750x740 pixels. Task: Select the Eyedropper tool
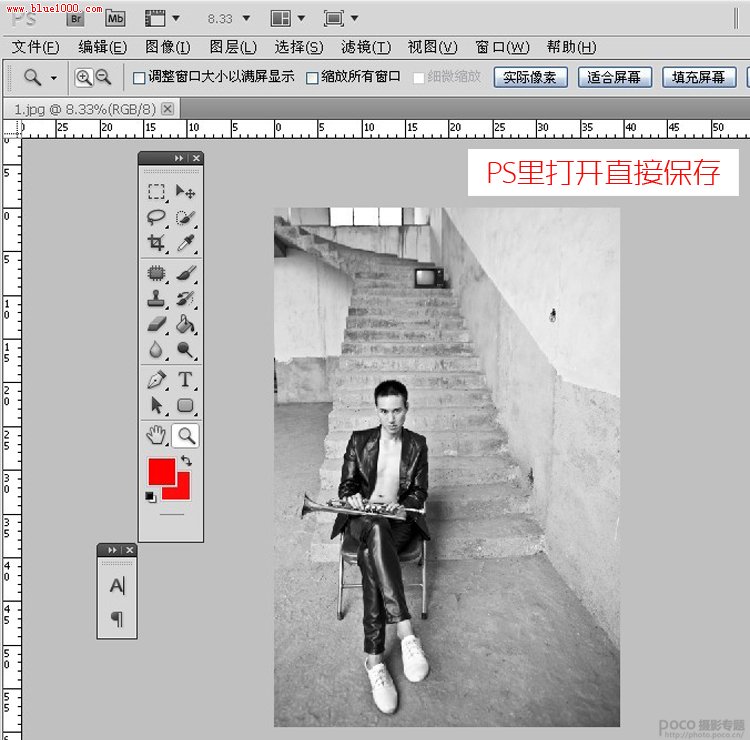186,243
